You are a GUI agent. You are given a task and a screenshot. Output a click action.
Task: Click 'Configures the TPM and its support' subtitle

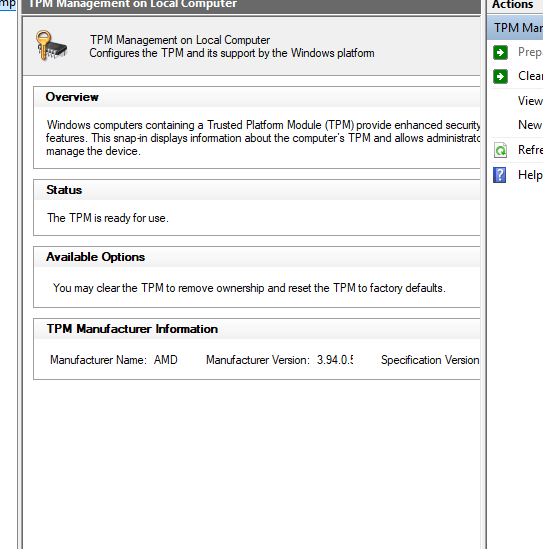pyautogui.click(x=232, y=53)
